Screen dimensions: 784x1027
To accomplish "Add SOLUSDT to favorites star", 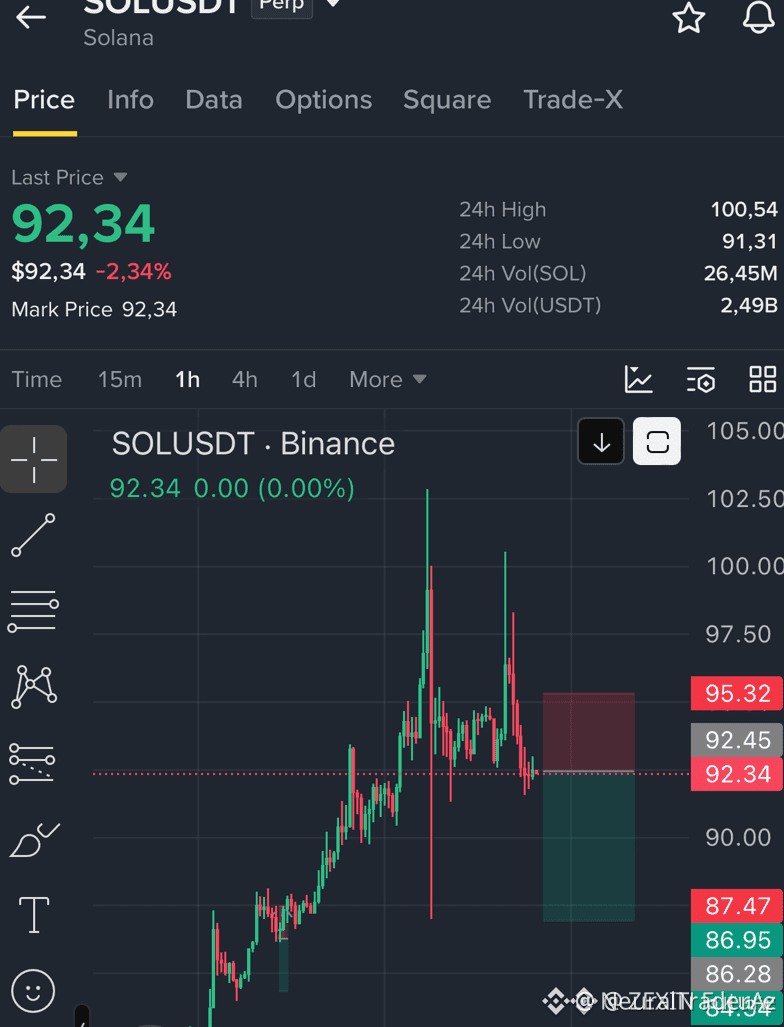I will (x=688, y=18).
